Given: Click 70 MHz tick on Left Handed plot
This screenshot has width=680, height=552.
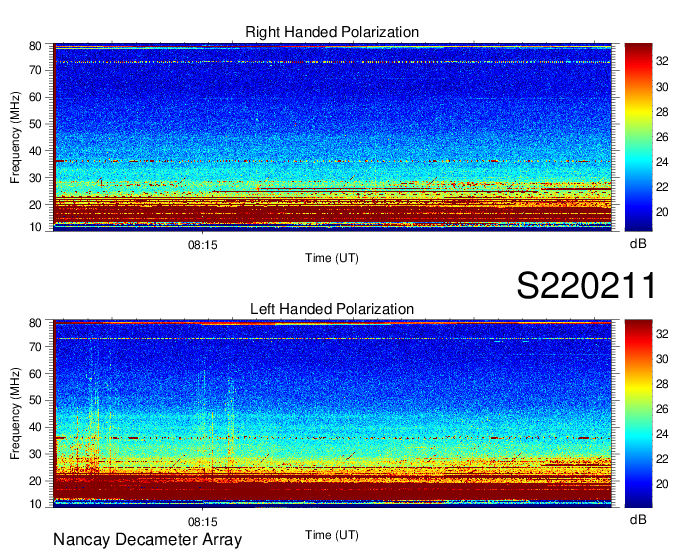Looking at the screenshot, I should tap(35, 346).
